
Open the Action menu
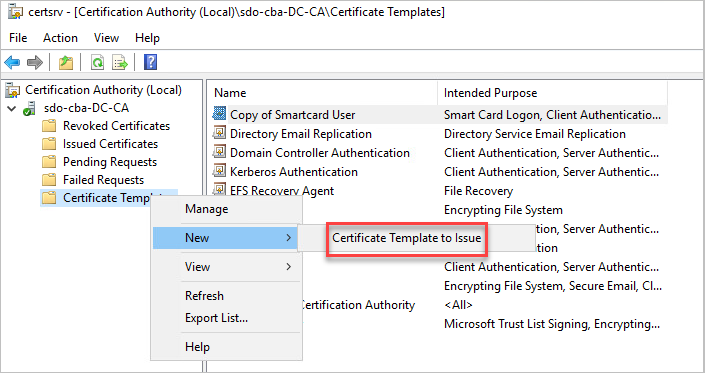(60, 38)
